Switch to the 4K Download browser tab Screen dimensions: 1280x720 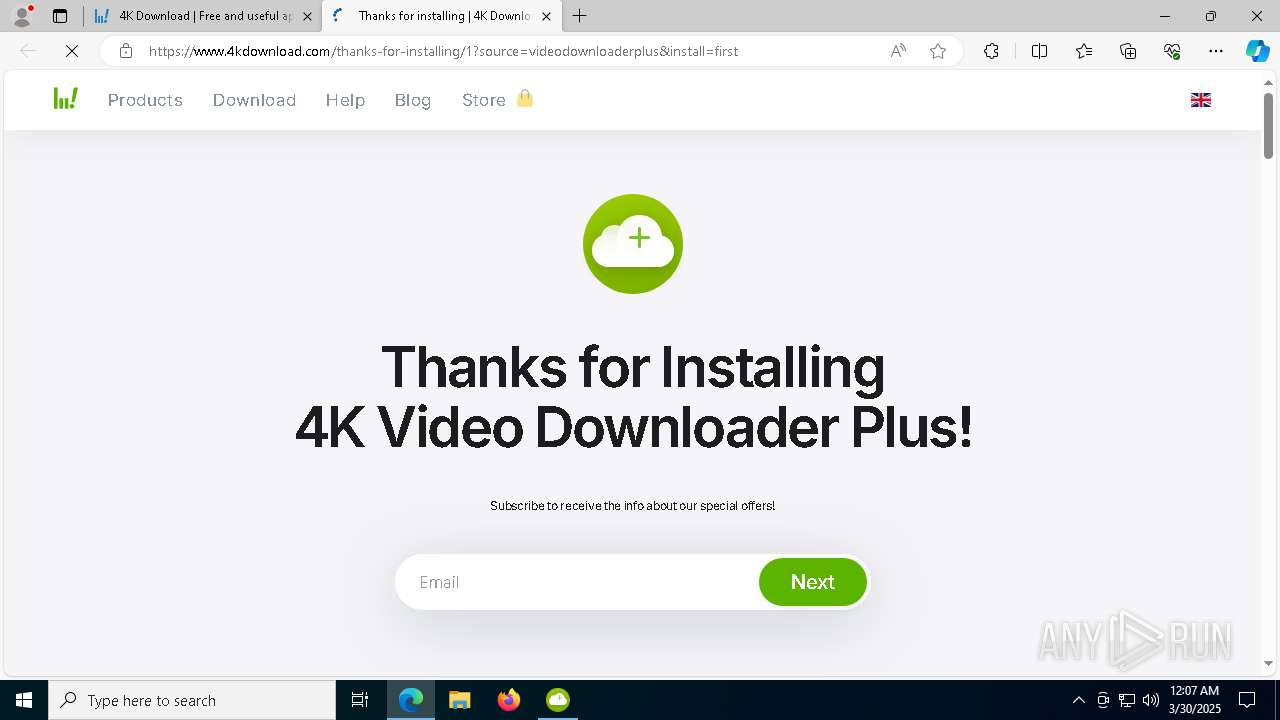[203, 16]
